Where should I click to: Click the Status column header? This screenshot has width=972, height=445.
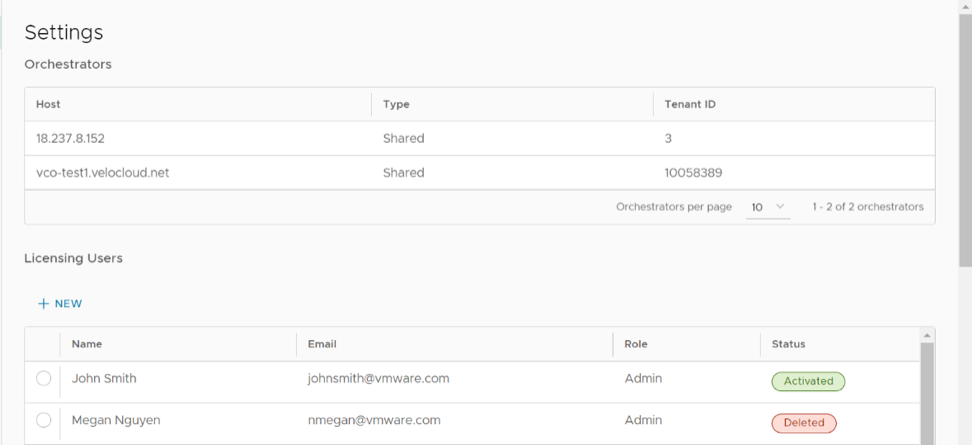click(x=788, y=344)
